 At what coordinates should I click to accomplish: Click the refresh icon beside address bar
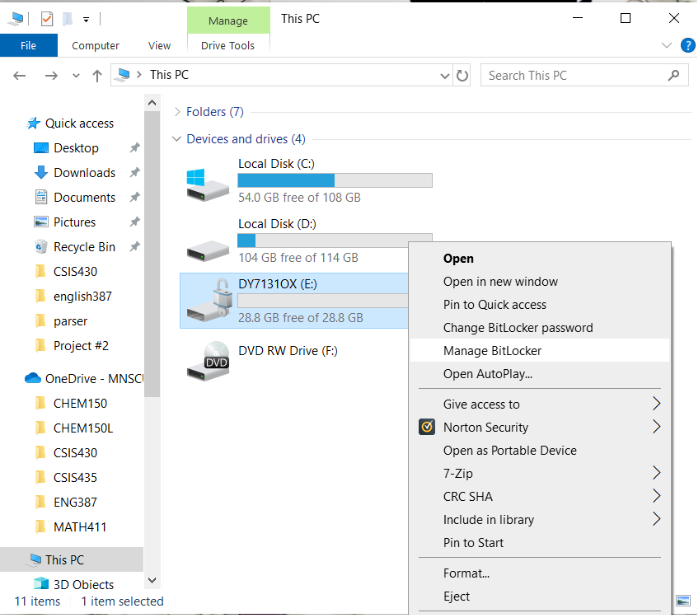(462, 76)
